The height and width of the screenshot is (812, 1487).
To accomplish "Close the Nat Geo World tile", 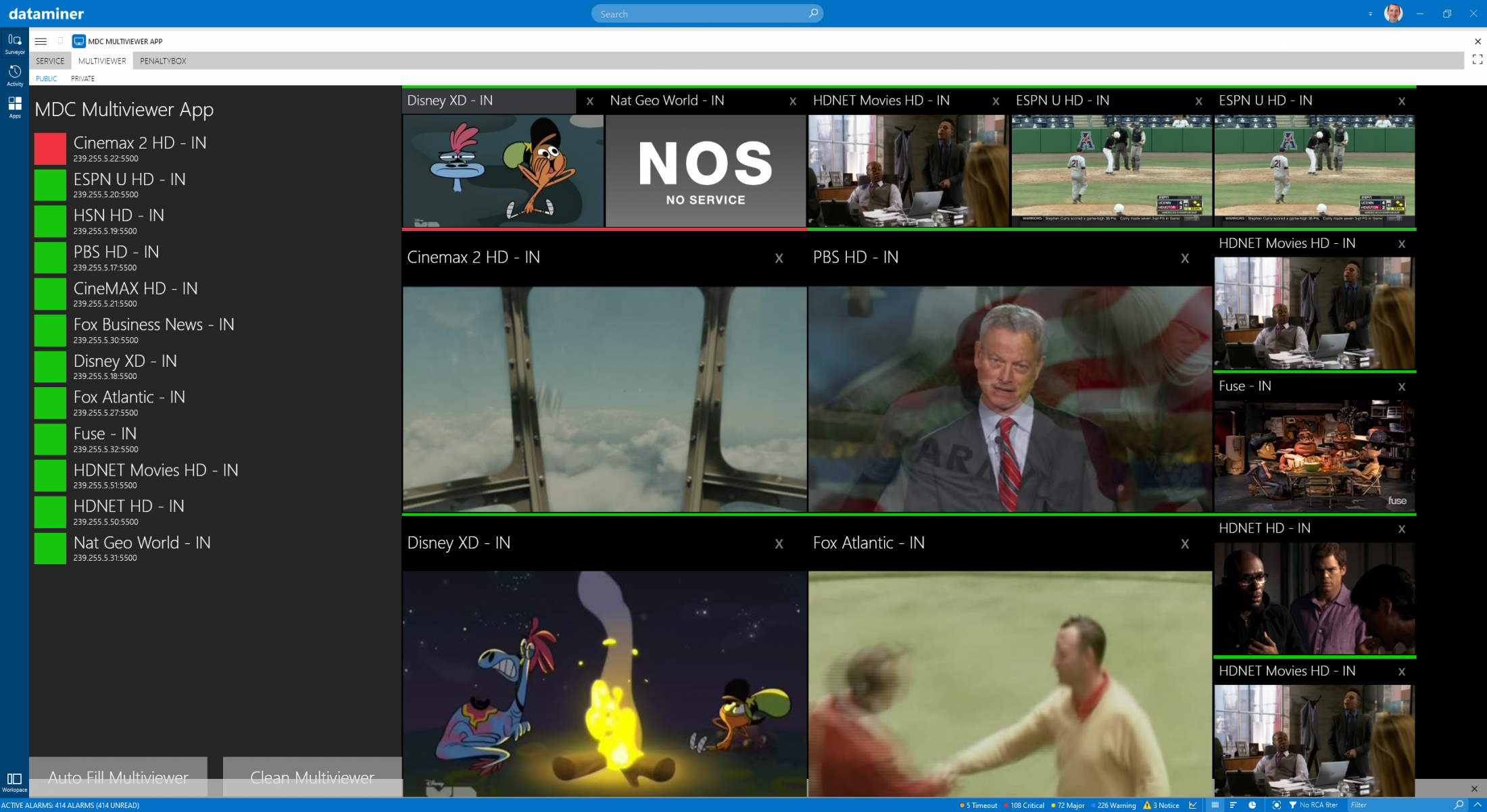I will (793, 101).
